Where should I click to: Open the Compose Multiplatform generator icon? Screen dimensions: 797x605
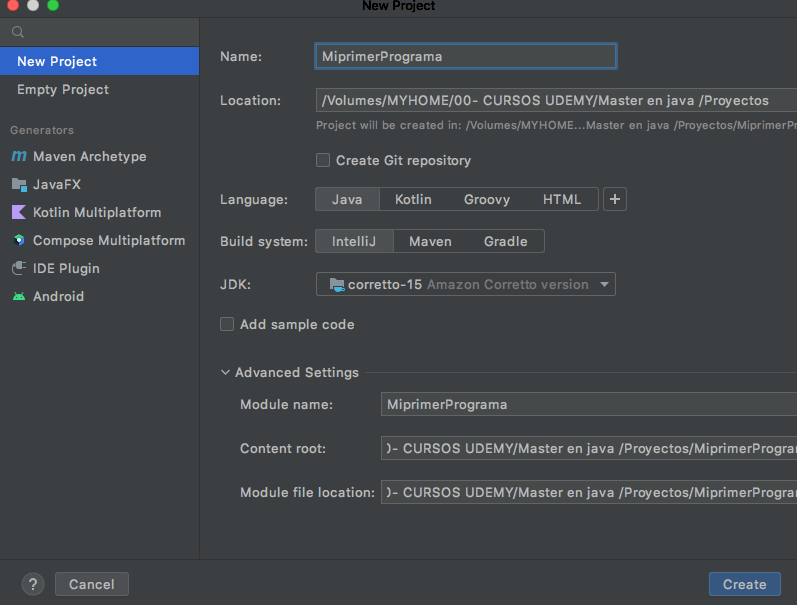(x=19, y=240)
